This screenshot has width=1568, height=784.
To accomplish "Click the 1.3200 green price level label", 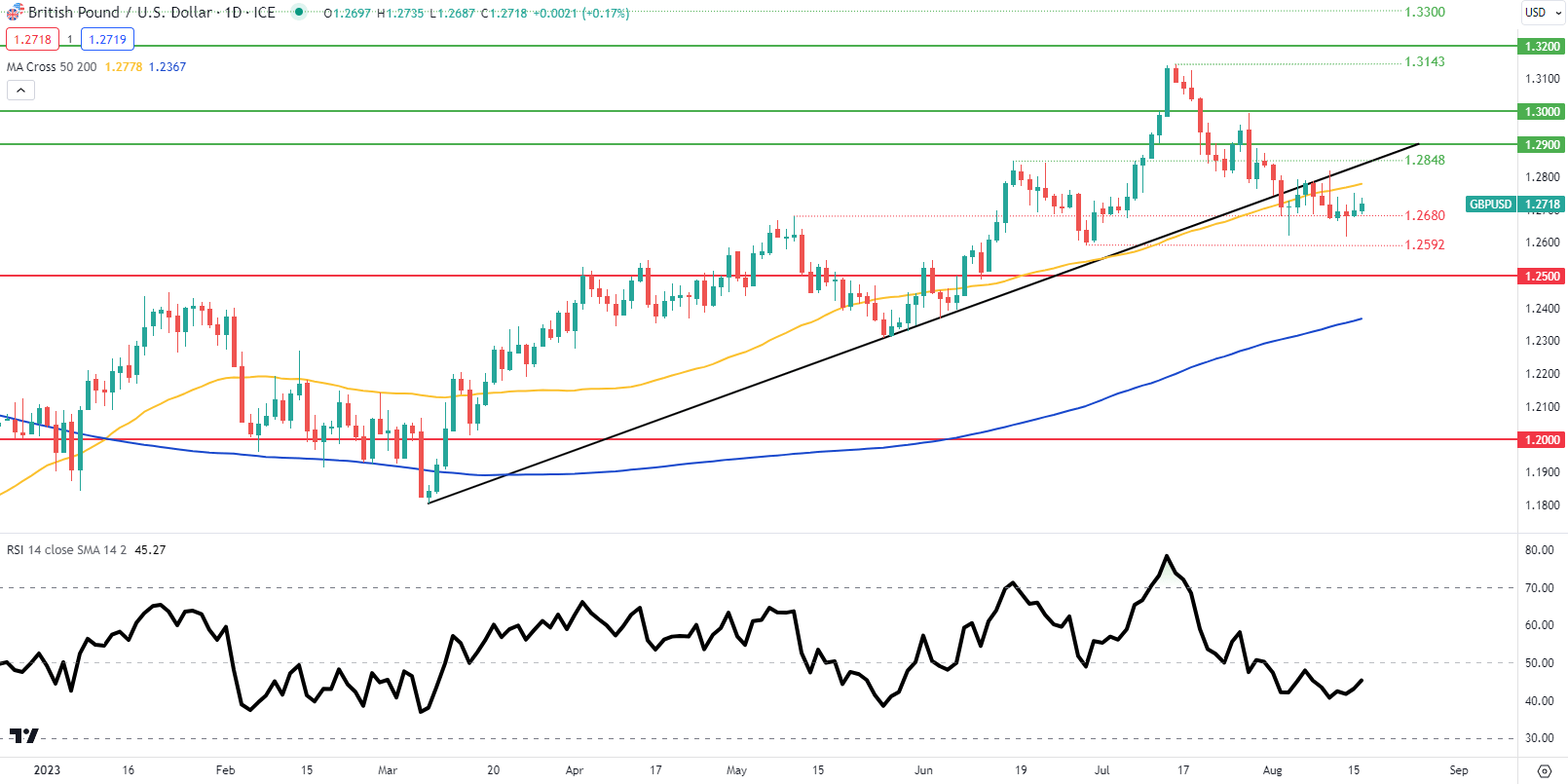I will pos(1542,46).
